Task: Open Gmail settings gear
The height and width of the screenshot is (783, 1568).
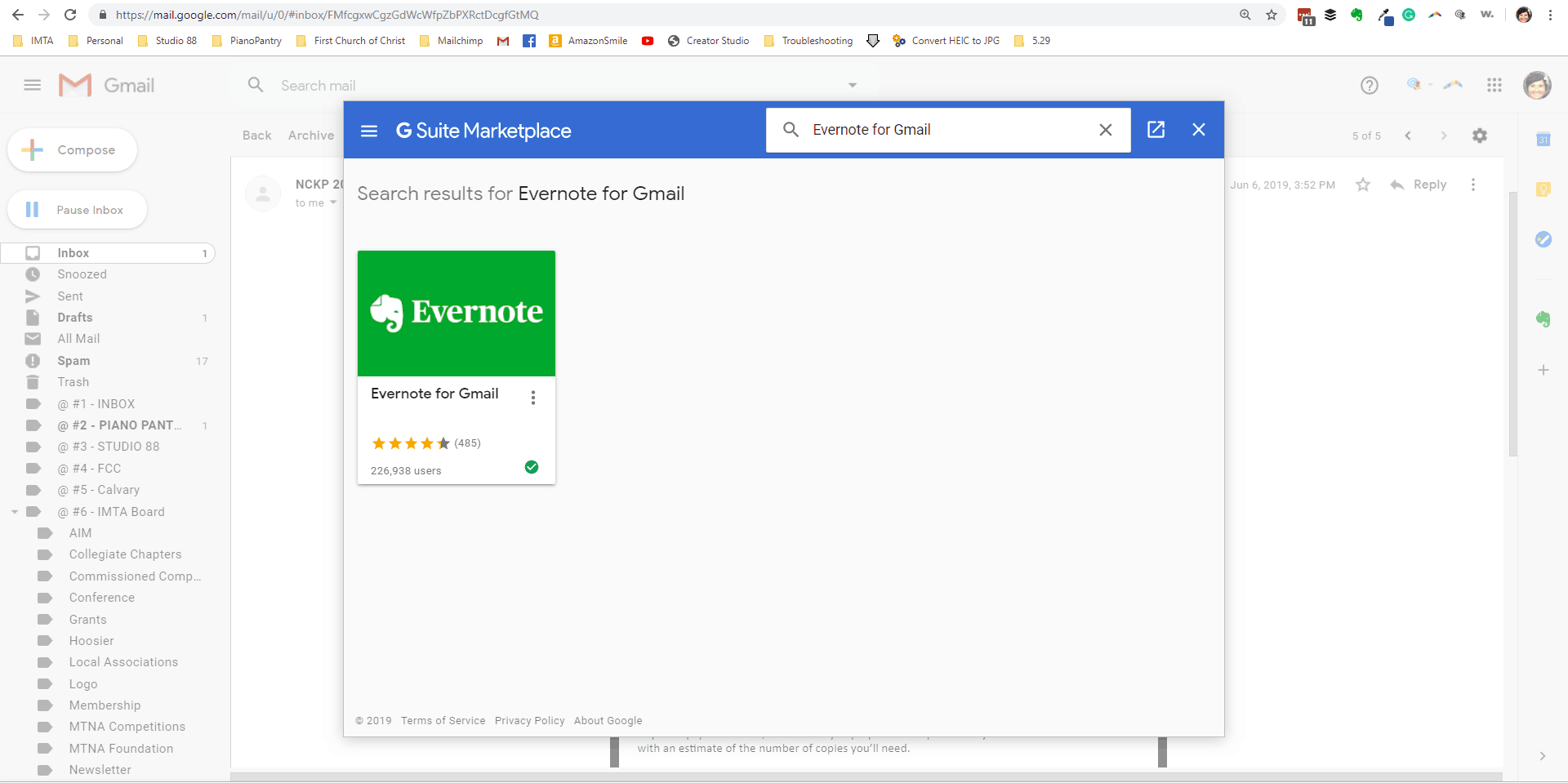Action: (x=1480, y=136)
